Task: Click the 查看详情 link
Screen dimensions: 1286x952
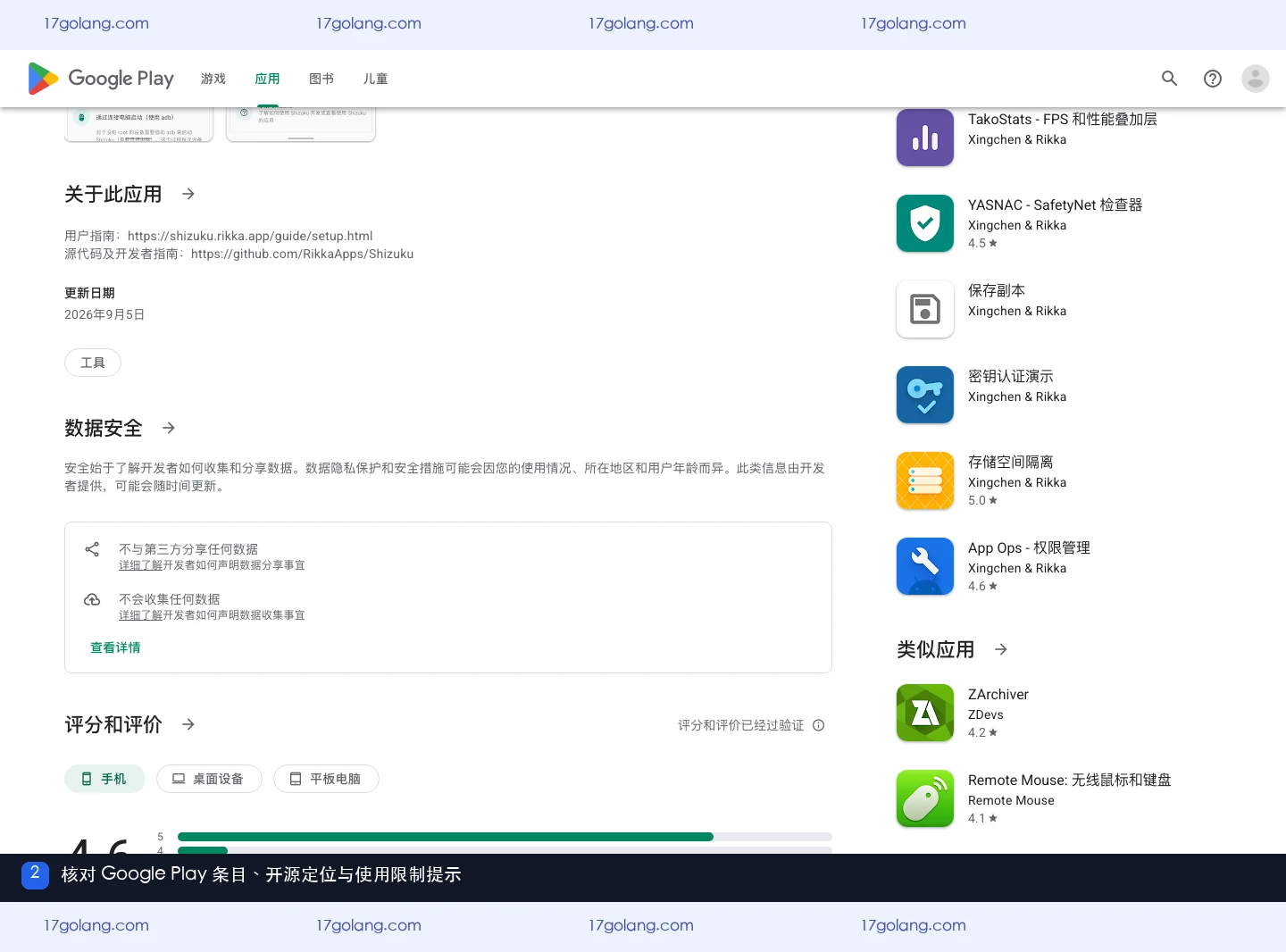Action: (x=115, y=647)
